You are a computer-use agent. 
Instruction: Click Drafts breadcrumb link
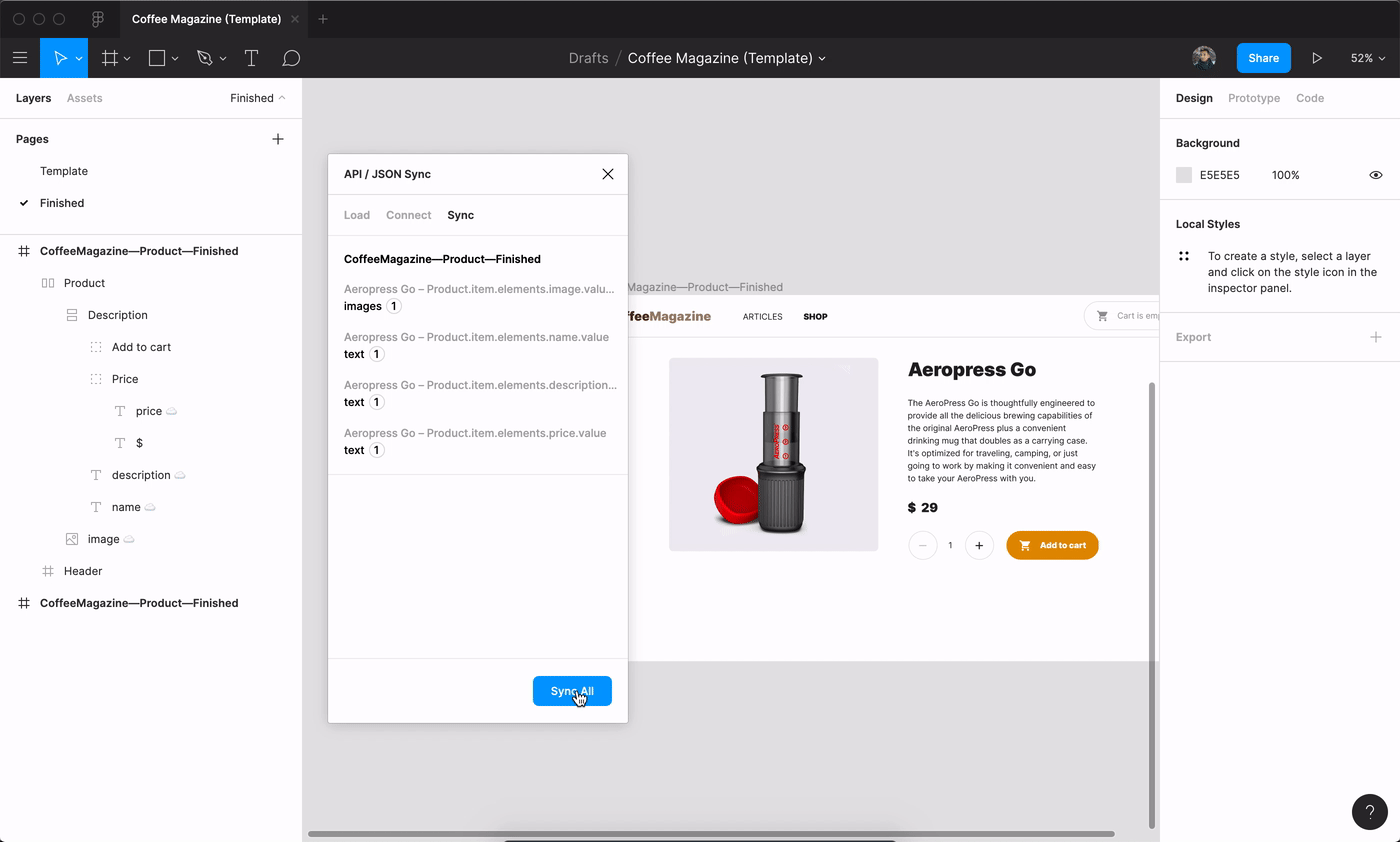click(x=588, y=58)
